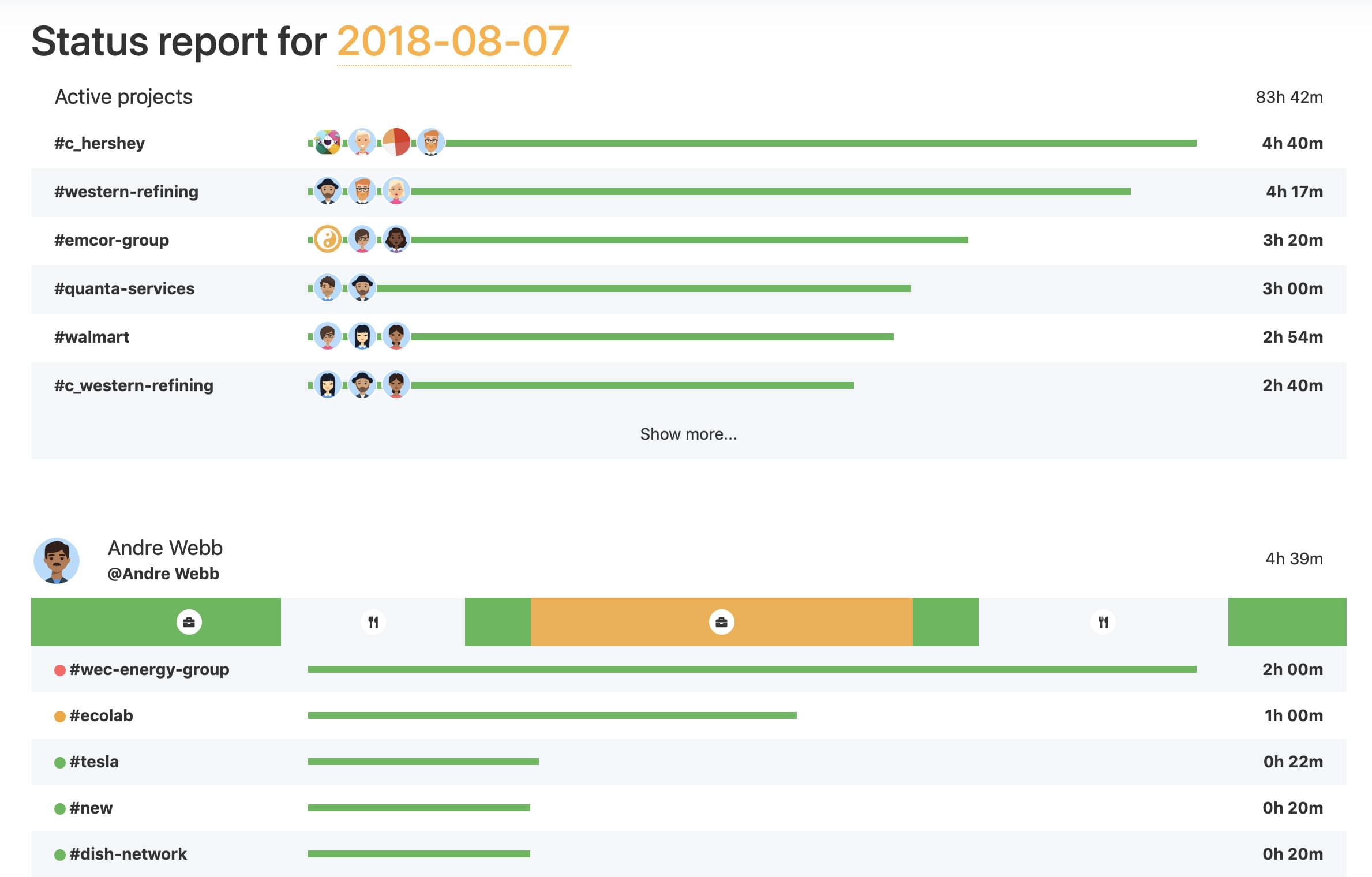Image resolution: width=1372 pixels, height=877 pixels.
Task: Click the fork-and-knife lunch icon on Andre's timeline
Action: pyautogui.click(x=373, y=622)
